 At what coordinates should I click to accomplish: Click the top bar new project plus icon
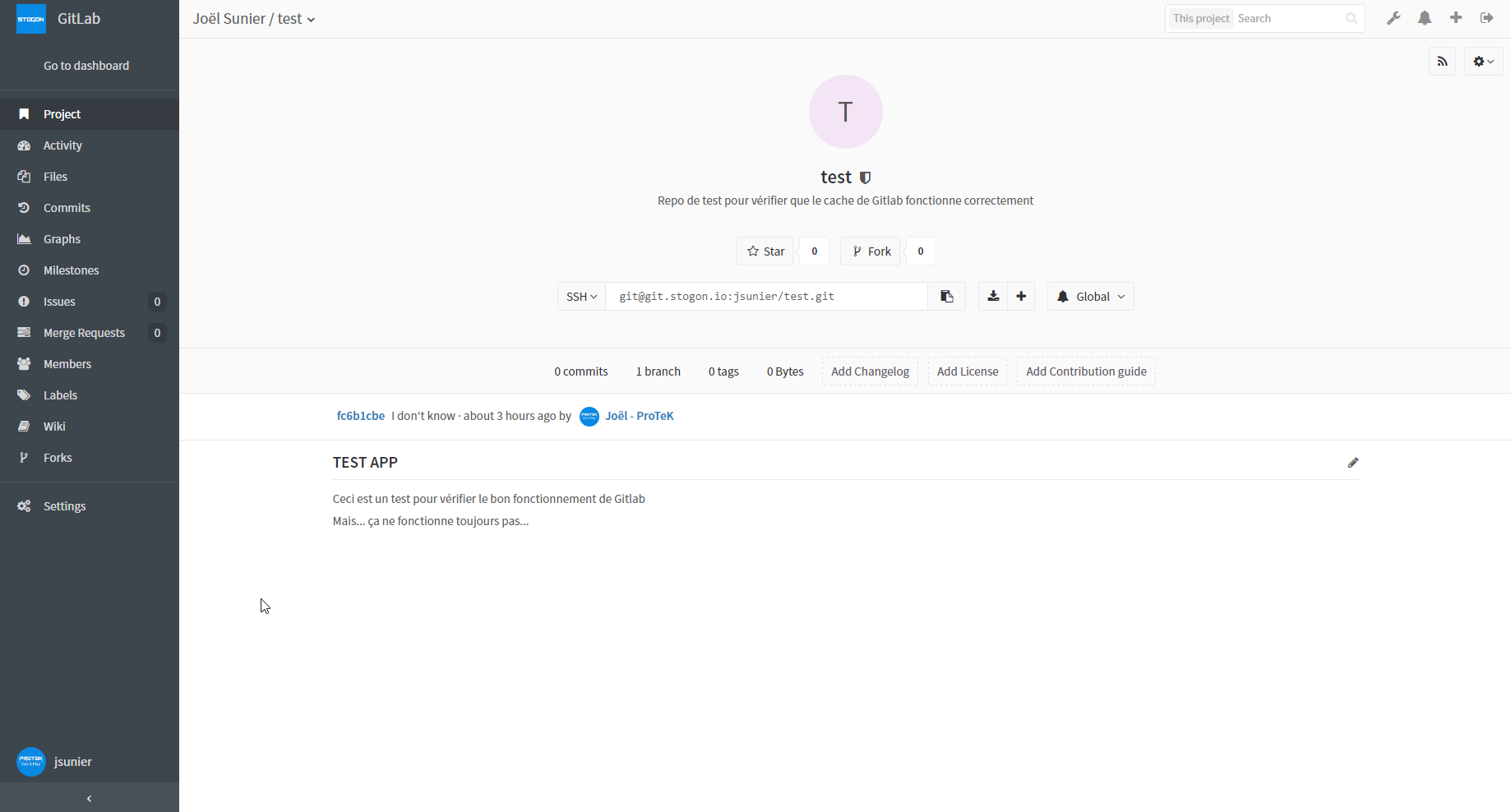pyautogui.click(x=1456, y=18)
